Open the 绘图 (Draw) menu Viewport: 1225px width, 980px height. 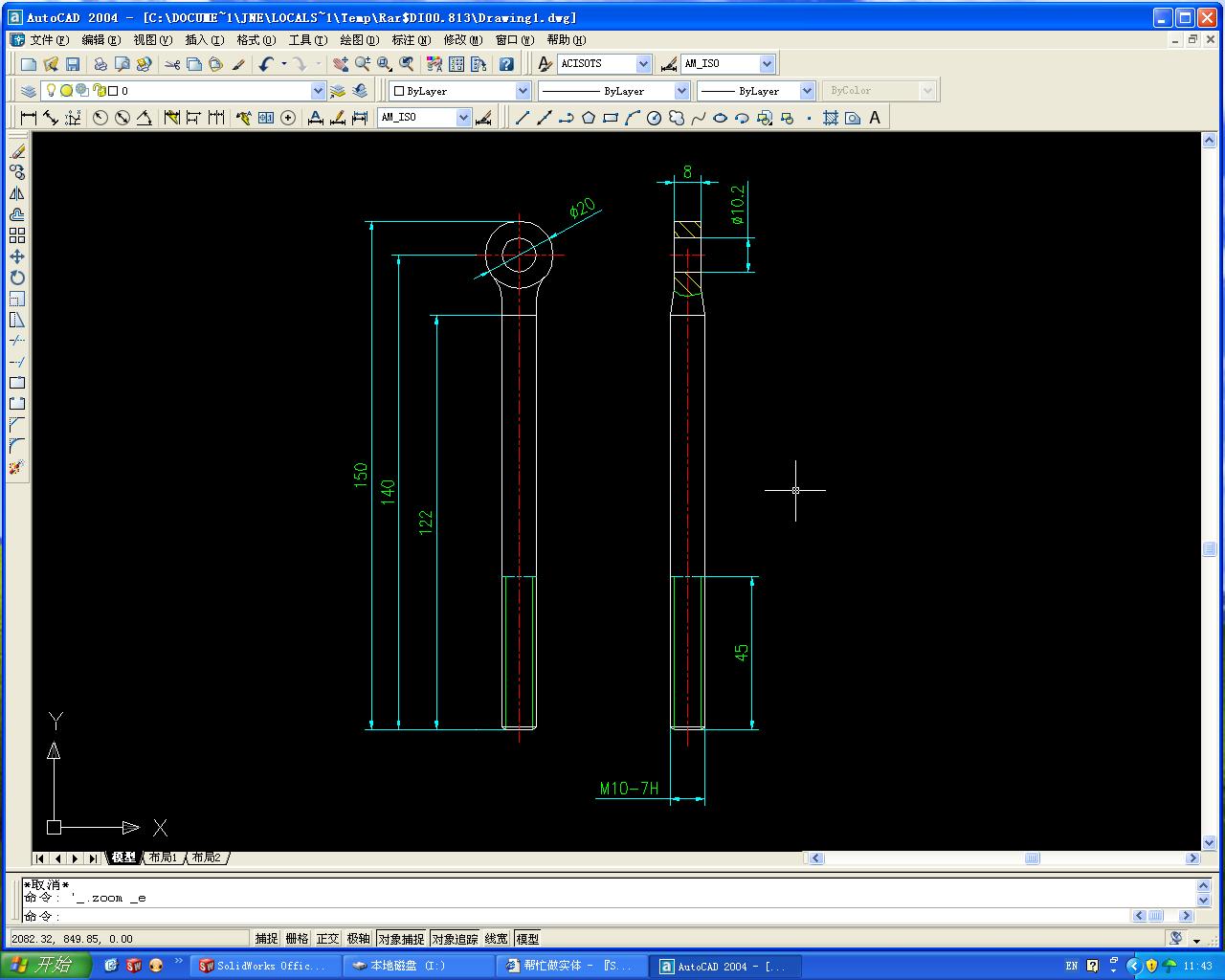359,40
